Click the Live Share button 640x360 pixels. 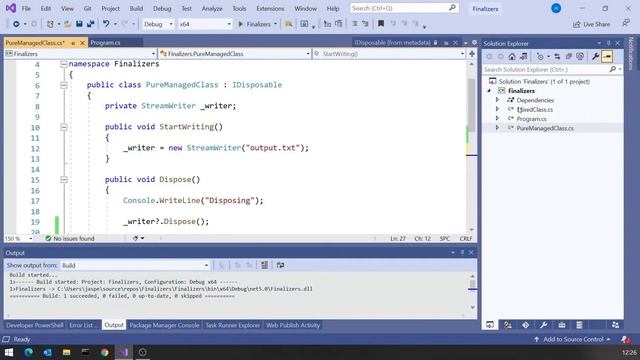pyautogui.click(x=591, y=24)
